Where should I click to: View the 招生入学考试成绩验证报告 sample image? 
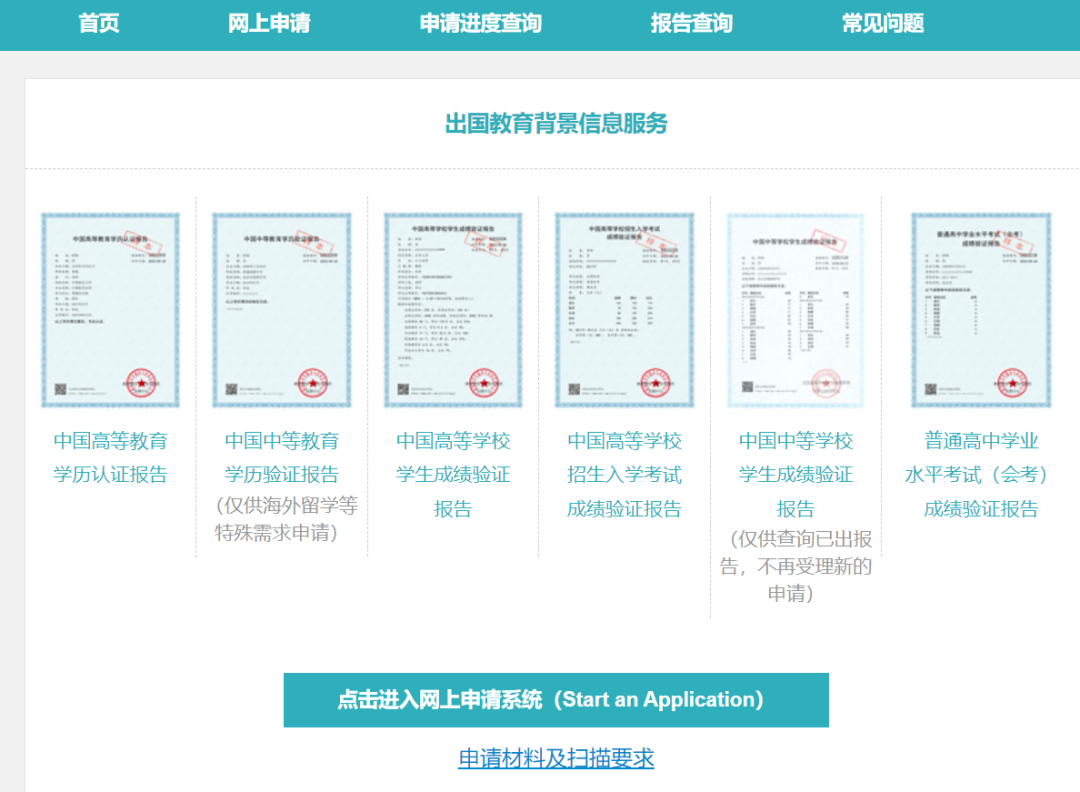click(624, 310)
